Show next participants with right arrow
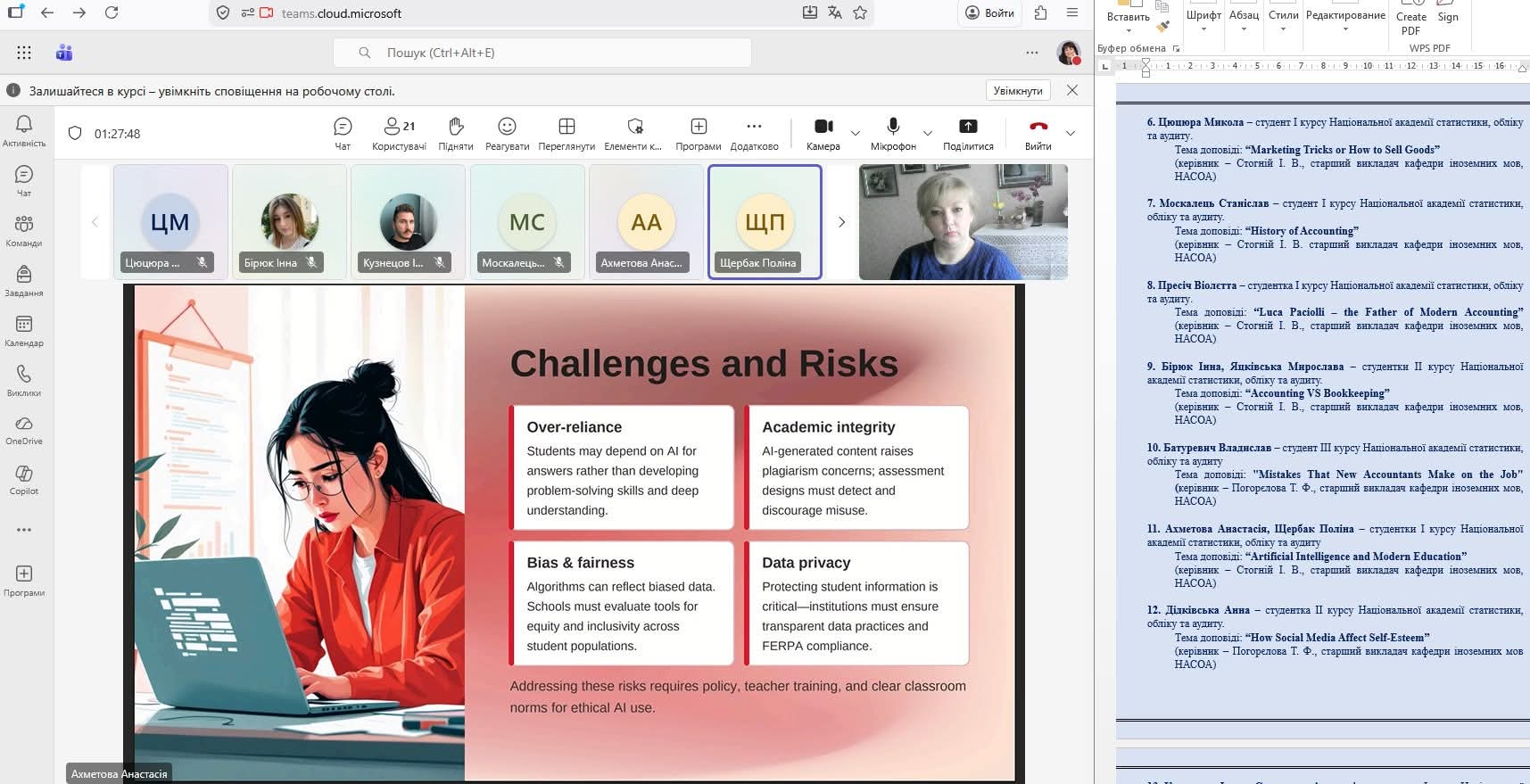1530x784 pixels. 841,222
